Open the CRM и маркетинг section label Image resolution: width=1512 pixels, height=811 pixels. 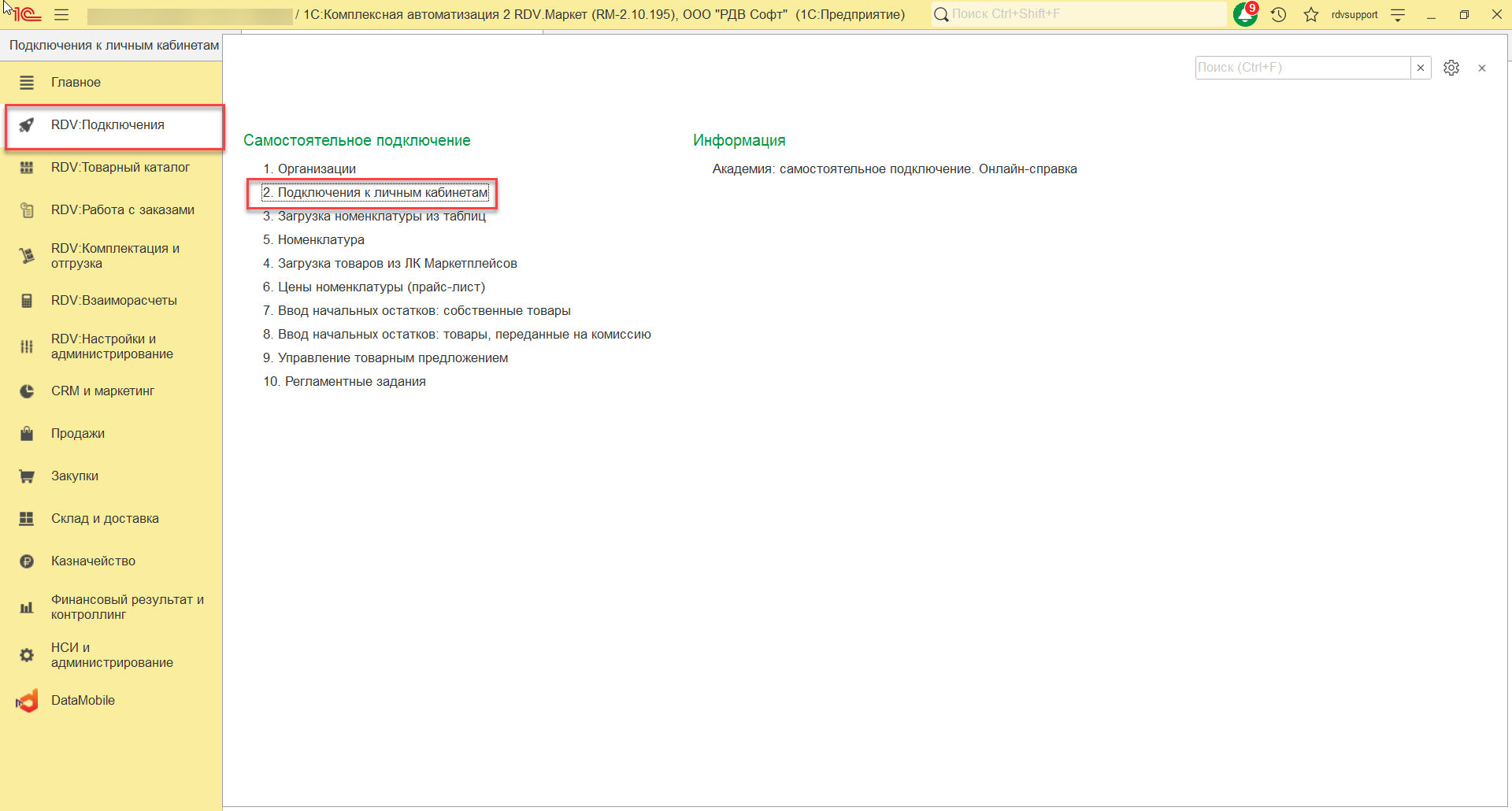(102, 391)
